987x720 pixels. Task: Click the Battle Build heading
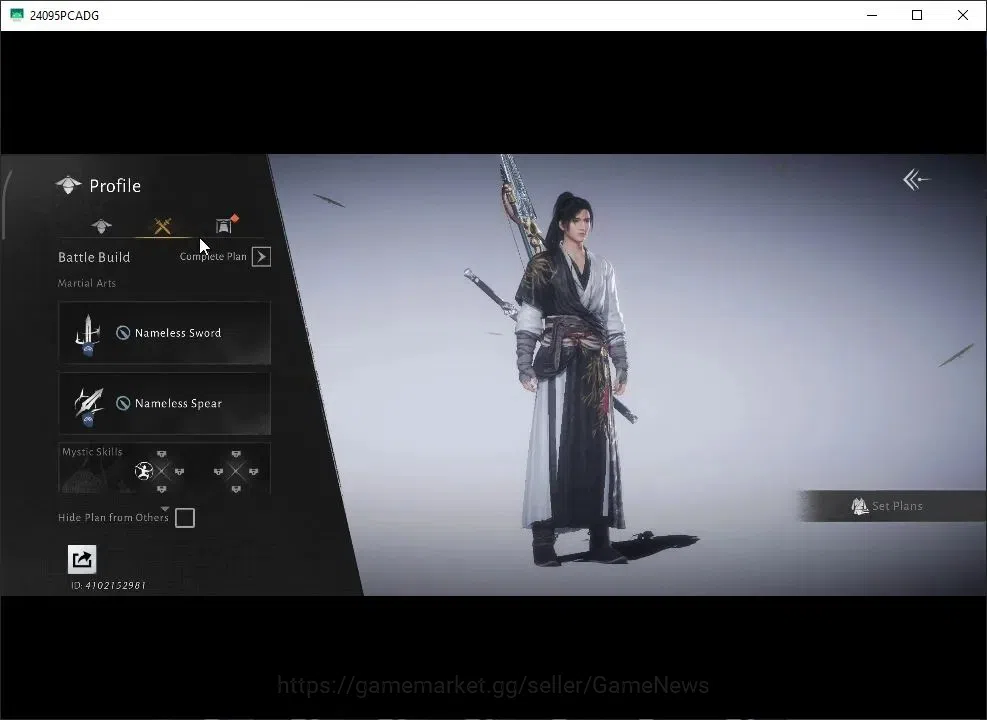click(94, 257)
